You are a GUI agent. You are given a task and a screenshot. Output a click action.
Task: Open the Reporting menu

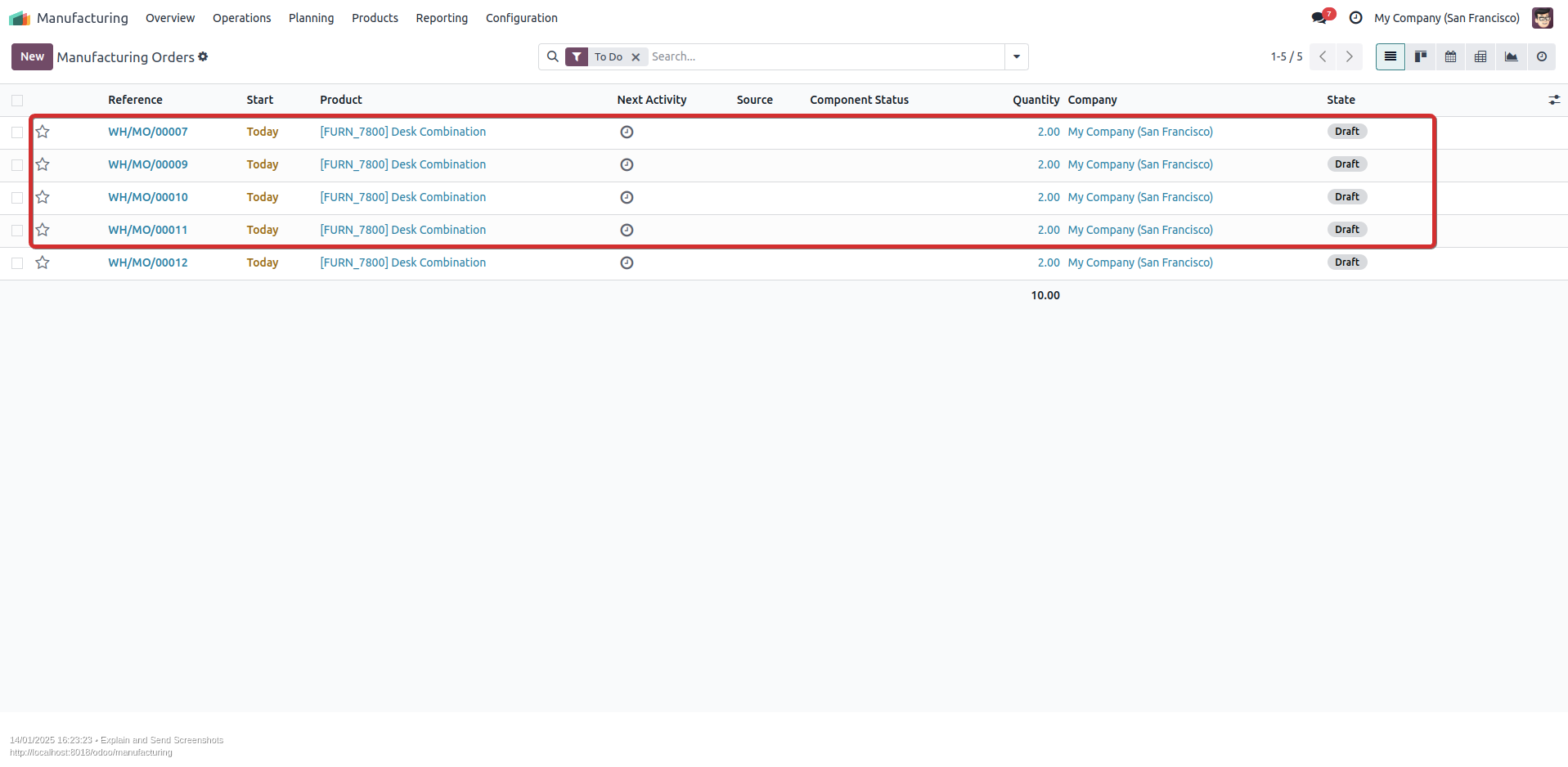click(442, 18)
